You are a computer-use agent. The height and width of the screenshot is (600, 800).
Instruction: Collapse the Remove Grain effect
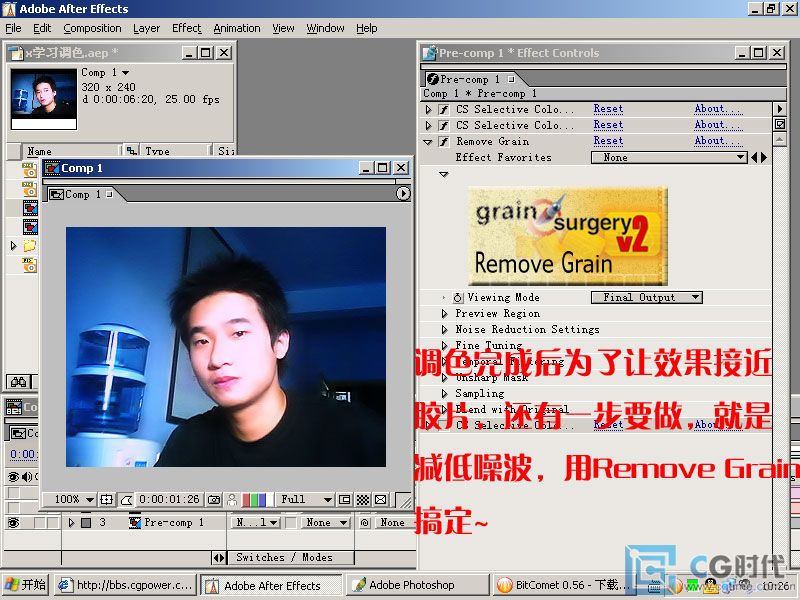[428, 142]
